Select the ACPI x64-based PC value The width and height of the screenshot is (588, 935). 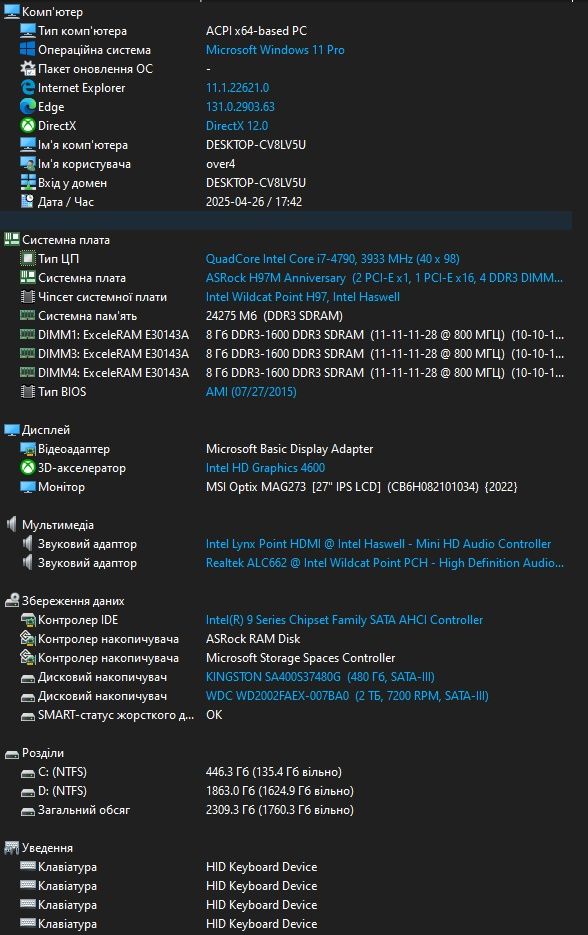point(256,31)
